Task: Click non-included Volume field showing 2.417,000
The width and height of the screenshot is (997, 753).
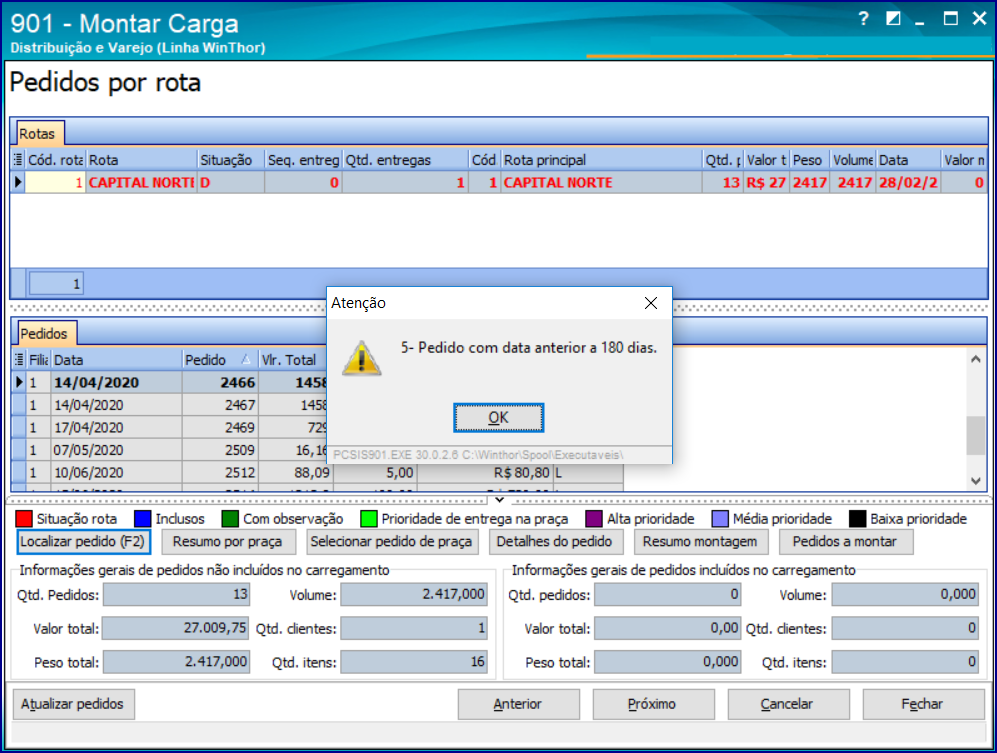Action: pyautogui.click(x=414, y=595)
